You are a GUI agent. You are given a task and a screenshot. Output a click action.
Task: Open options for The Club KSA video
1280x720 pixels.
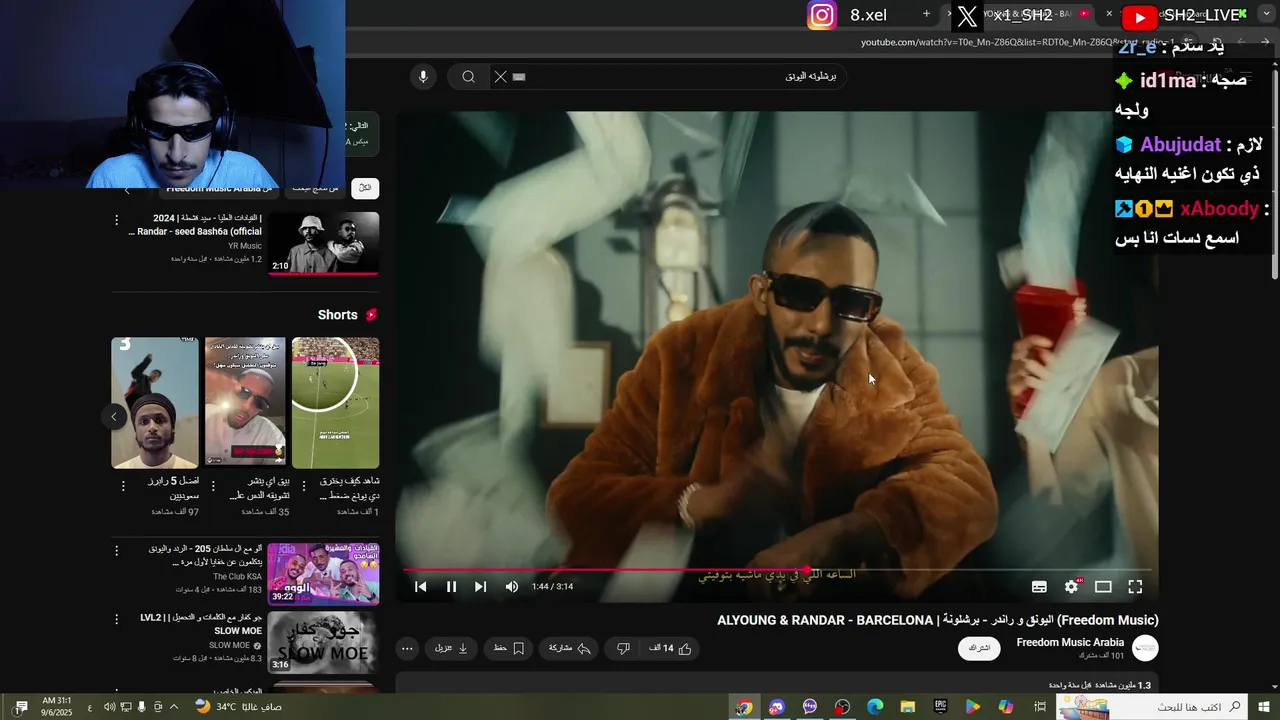(x=116, y=551)
